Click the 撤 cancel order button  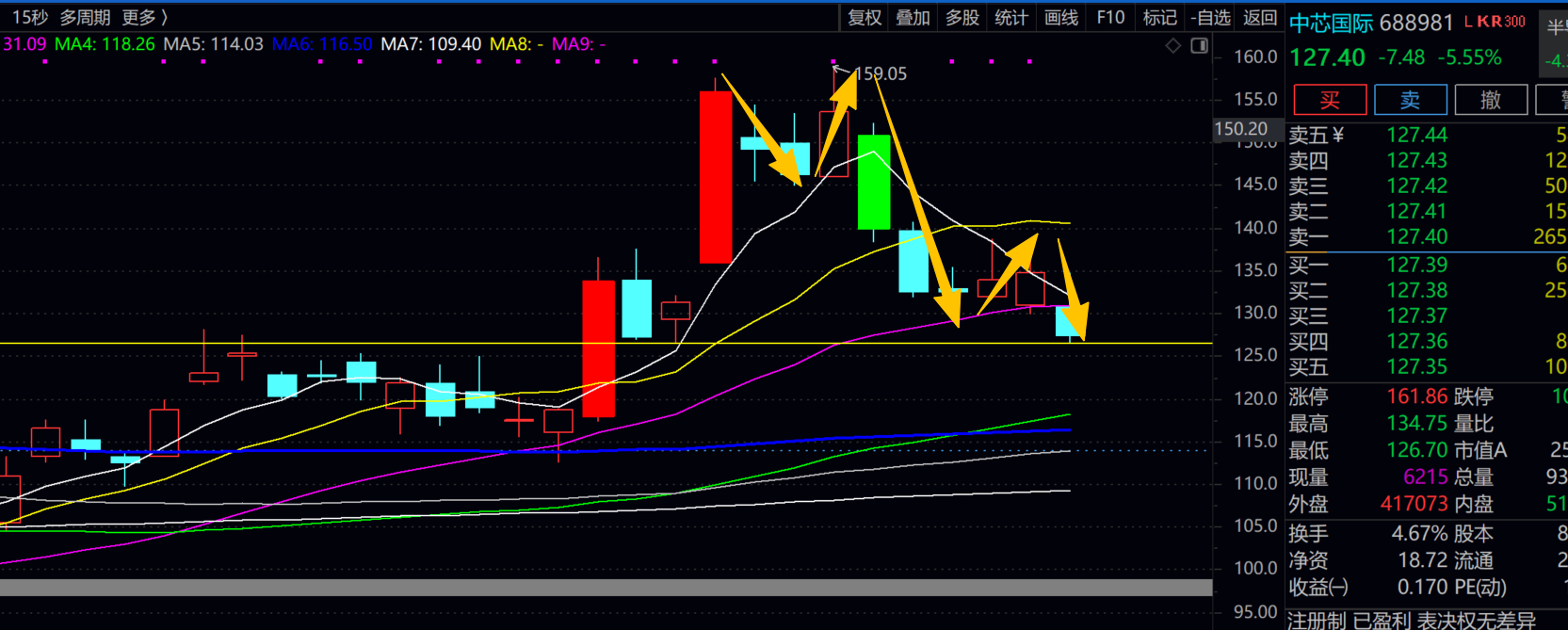[x=1491, y=100]
